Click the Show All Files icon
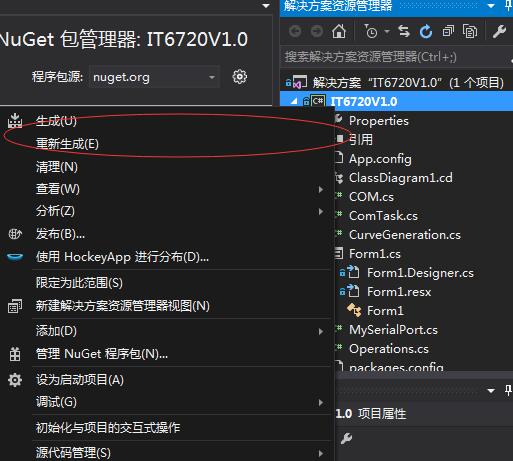The width and height of the screenshot is (513, 461). tap(470, 32)
